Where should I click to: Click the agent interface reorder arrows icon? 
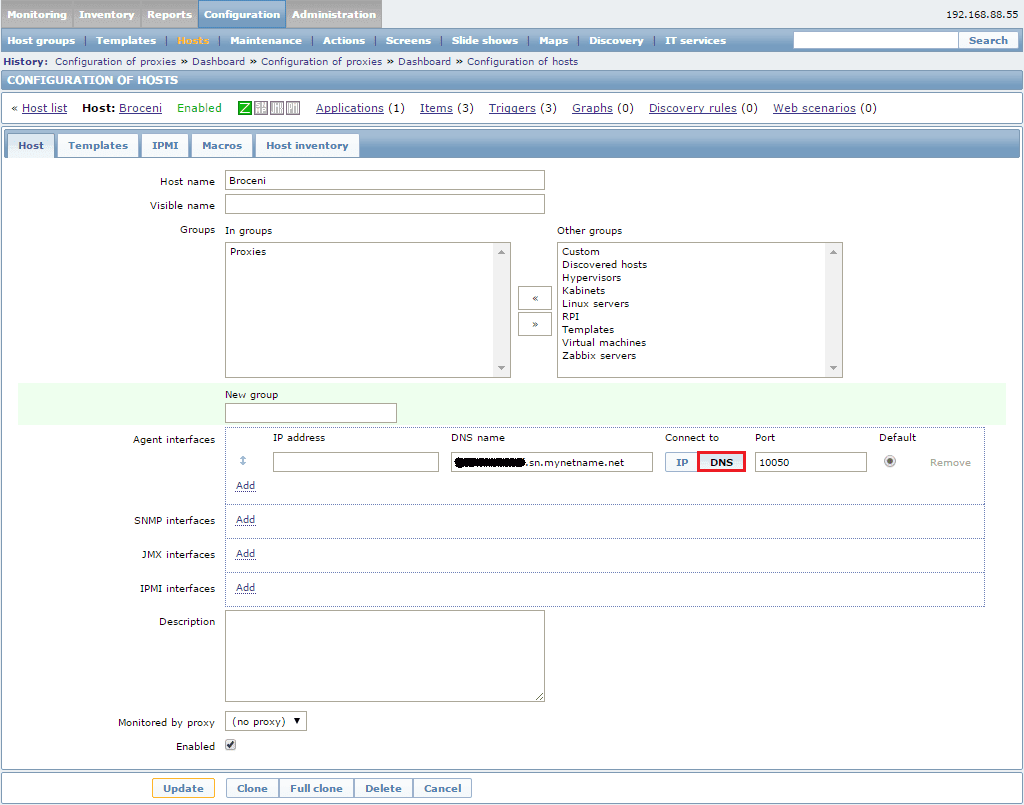tap(243, 461)
